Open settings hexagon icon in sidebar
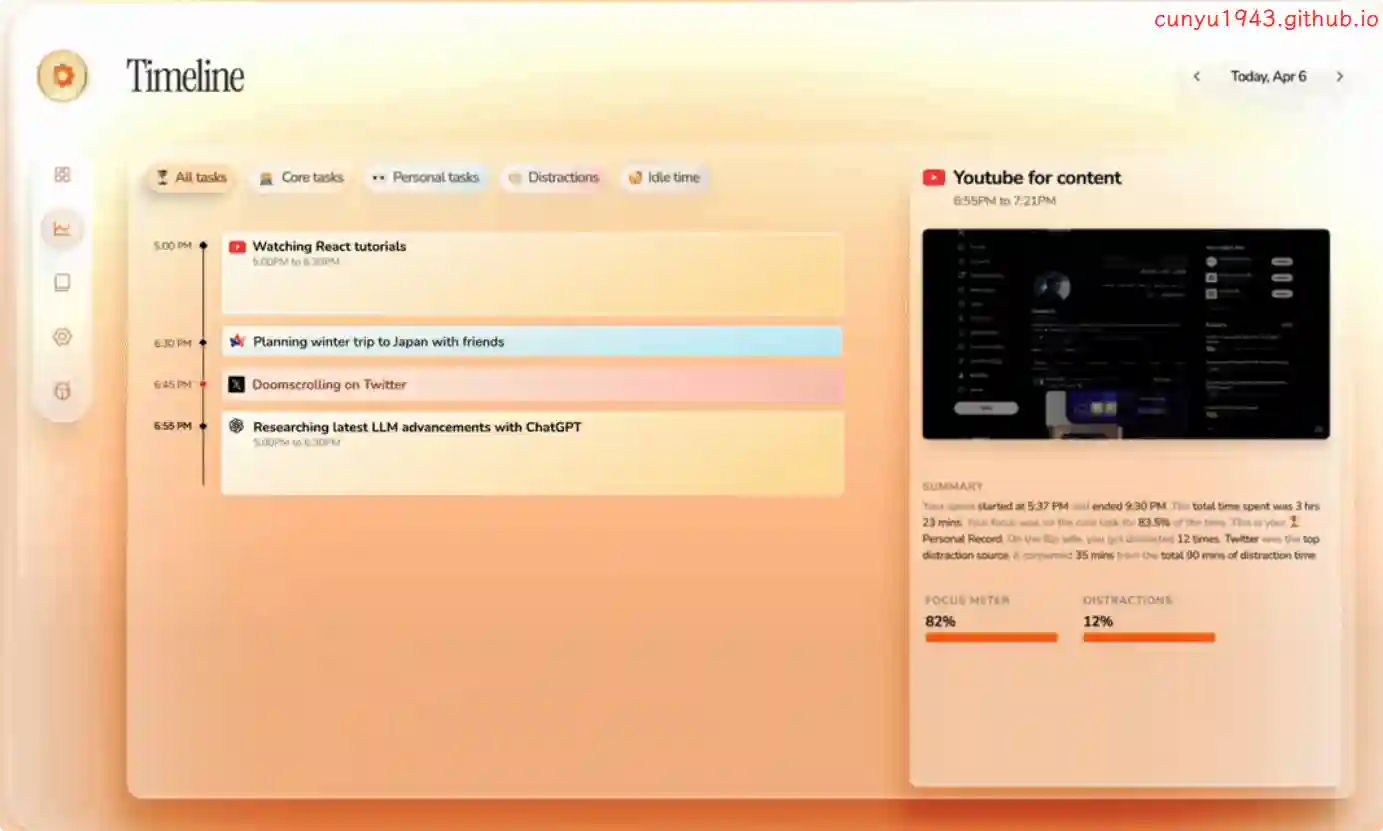This screenshot has height=831, width=1383. tap(62, 337)
